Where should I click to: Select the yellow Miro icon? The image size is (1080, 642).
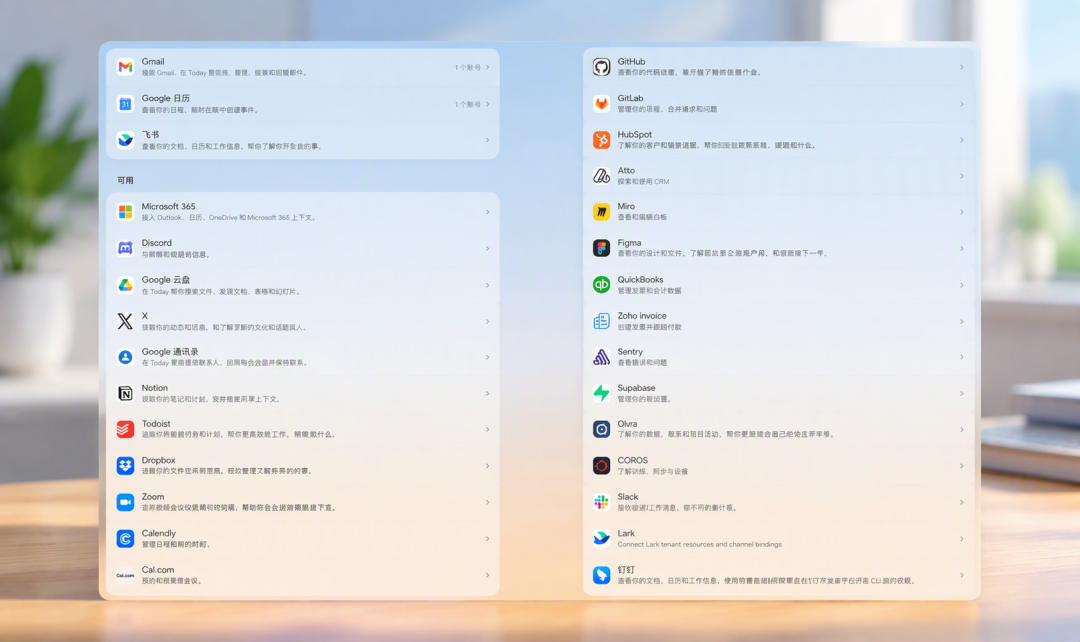point(601,211)
